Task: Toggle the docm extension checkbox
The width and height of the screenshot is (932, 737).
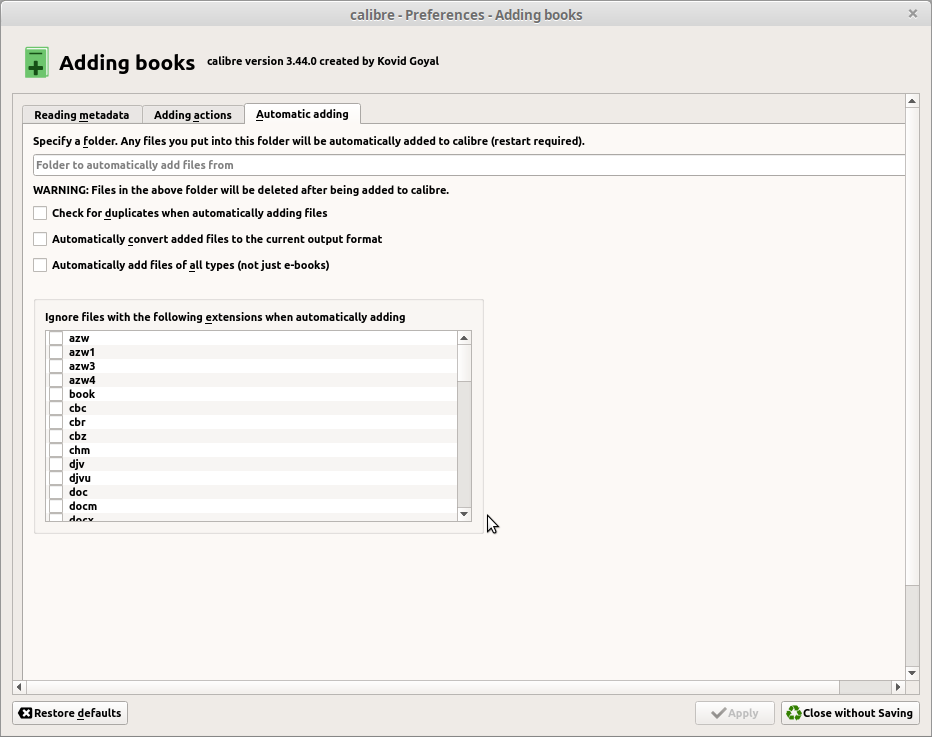Action: coord(56,506)
